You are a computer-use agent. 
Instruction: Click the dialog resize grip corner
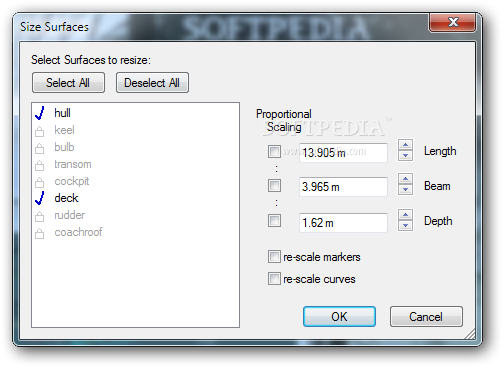click(470, 334)
